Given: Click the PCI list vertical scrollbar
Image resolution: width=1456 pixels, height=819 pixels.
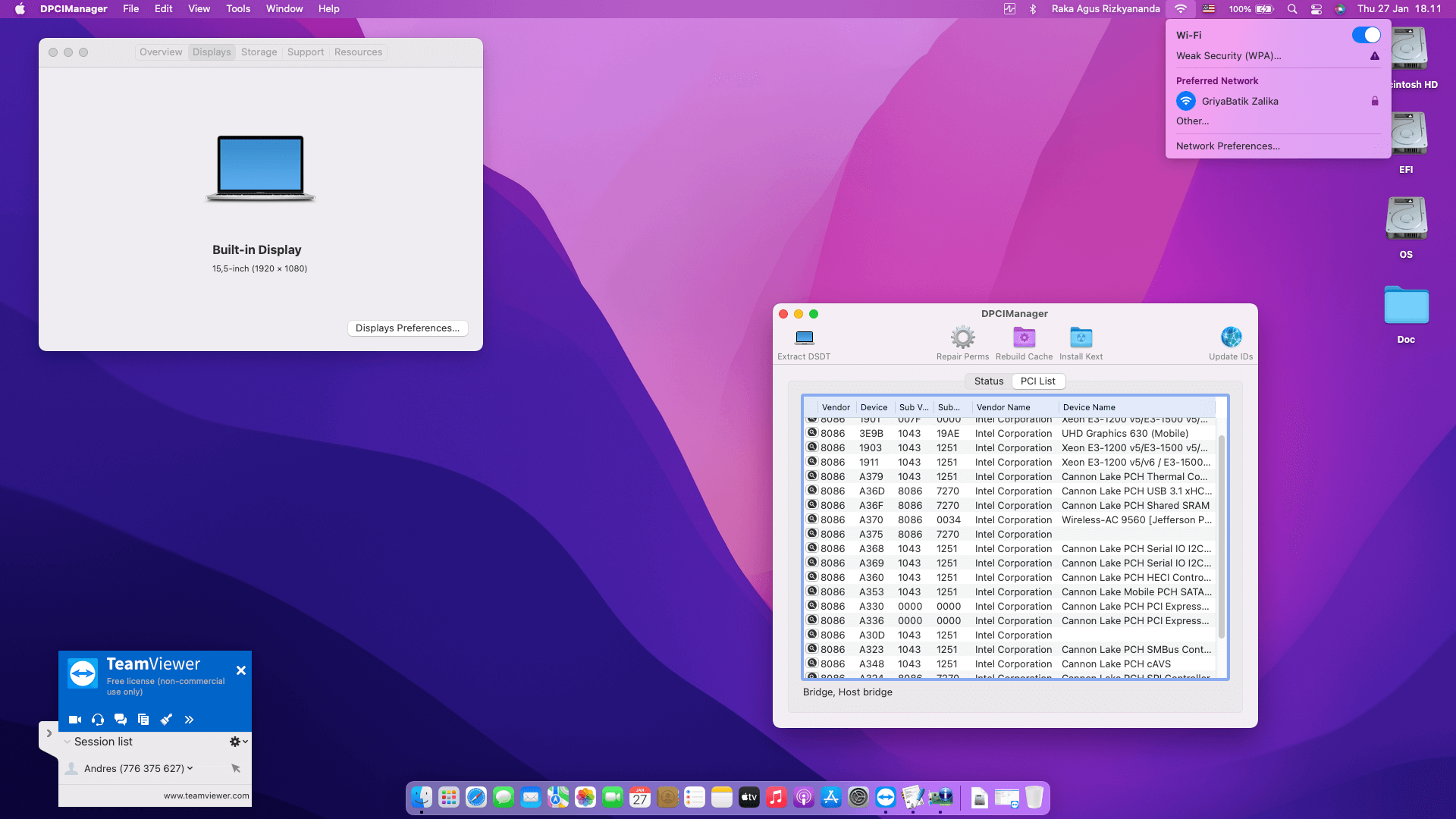Looking at the screenshot, I should point(1221,535).
